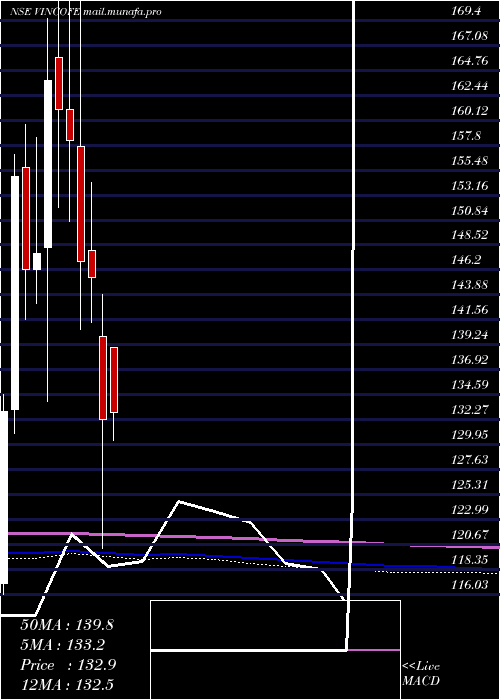The image size is (500, 700).
Task: Click the small white candlestick near 146.2
Action: pos(37,262)
